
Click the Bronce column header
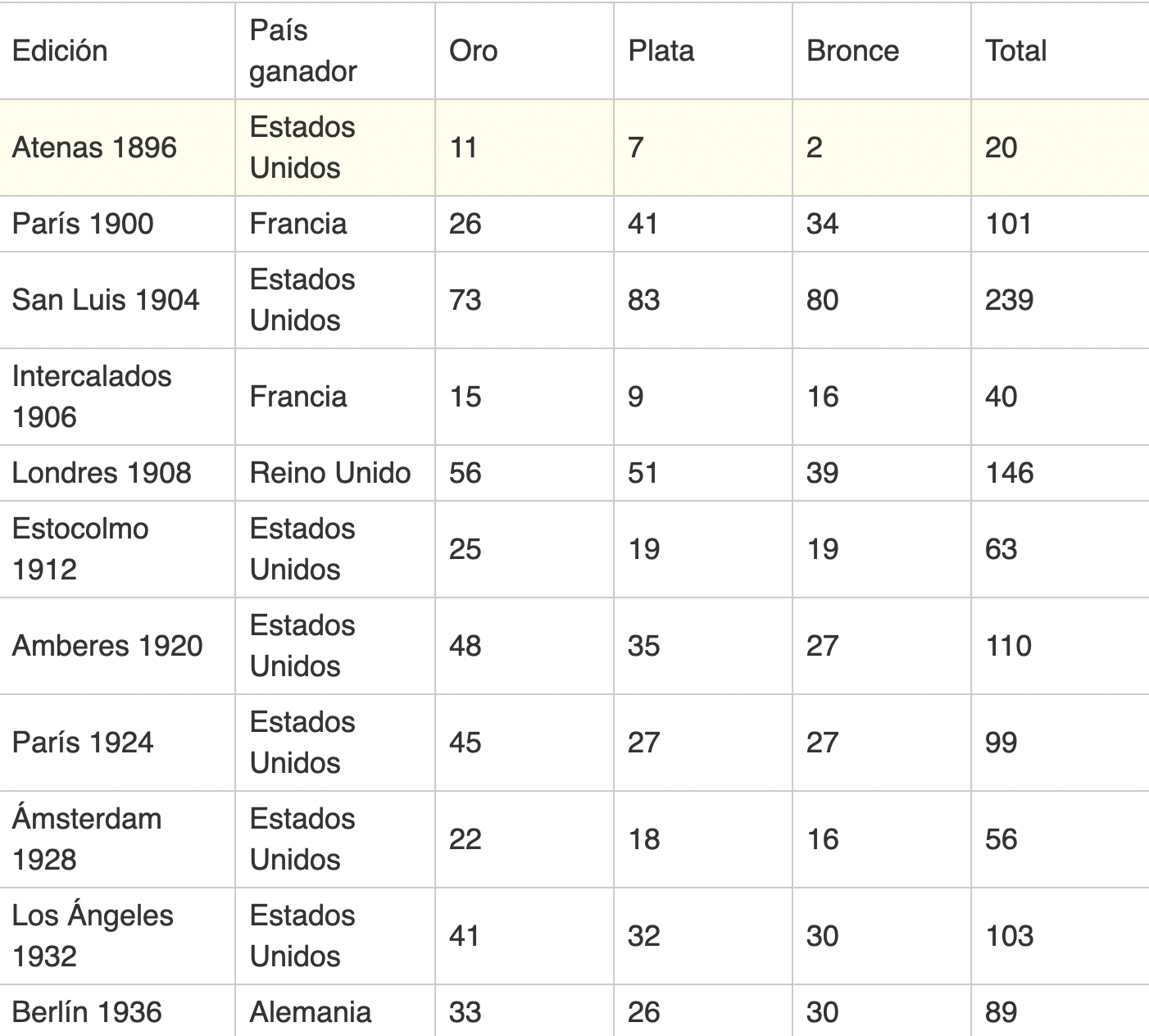882,51
